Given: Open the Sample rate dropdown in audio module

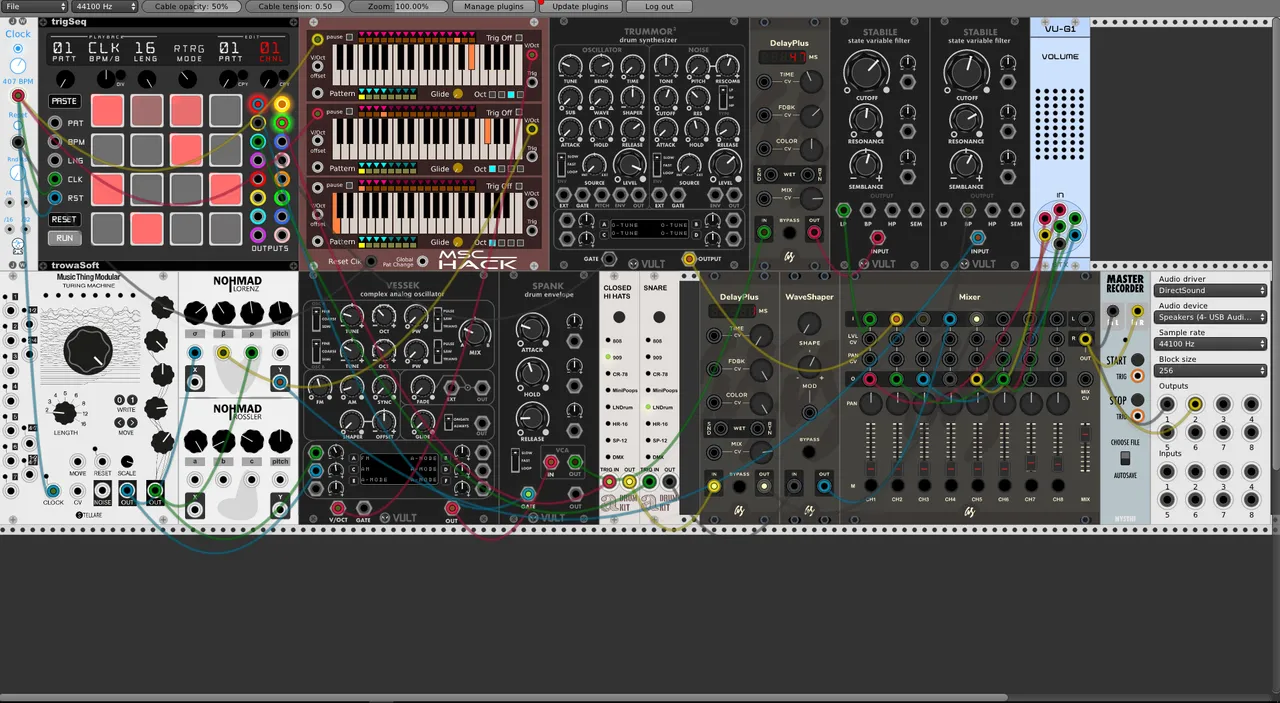Looking at the screenshot, I should pos(1211,344).
